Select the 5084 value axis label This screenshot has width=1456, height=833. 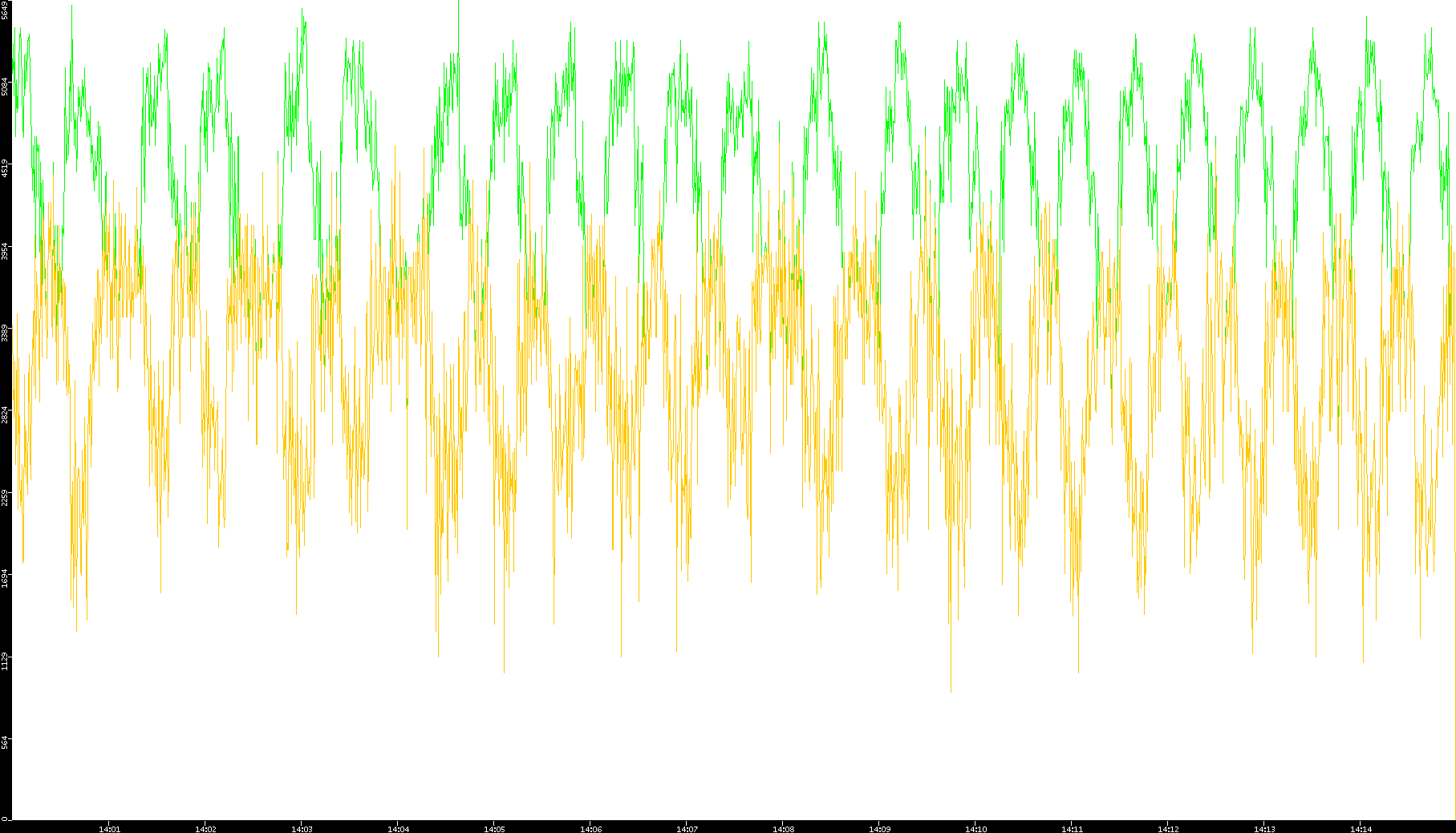point(5,87)
